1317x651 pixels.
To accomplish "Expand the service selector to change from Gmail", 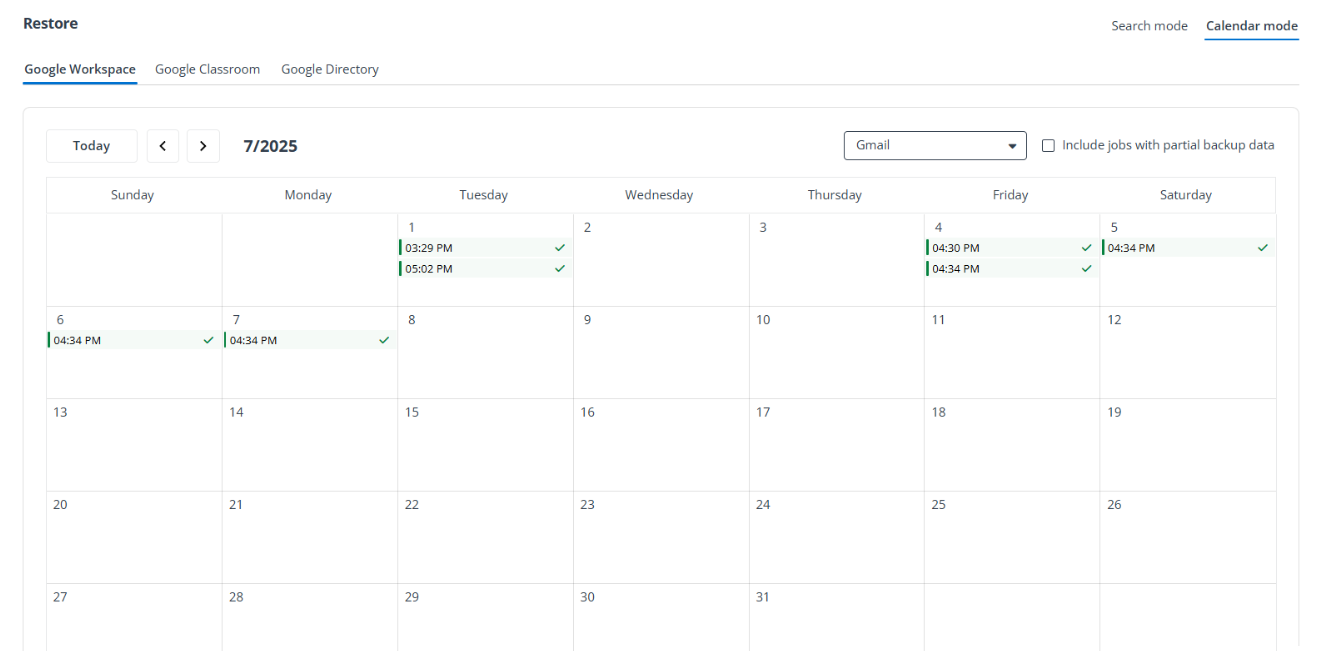I will point(934,145).
